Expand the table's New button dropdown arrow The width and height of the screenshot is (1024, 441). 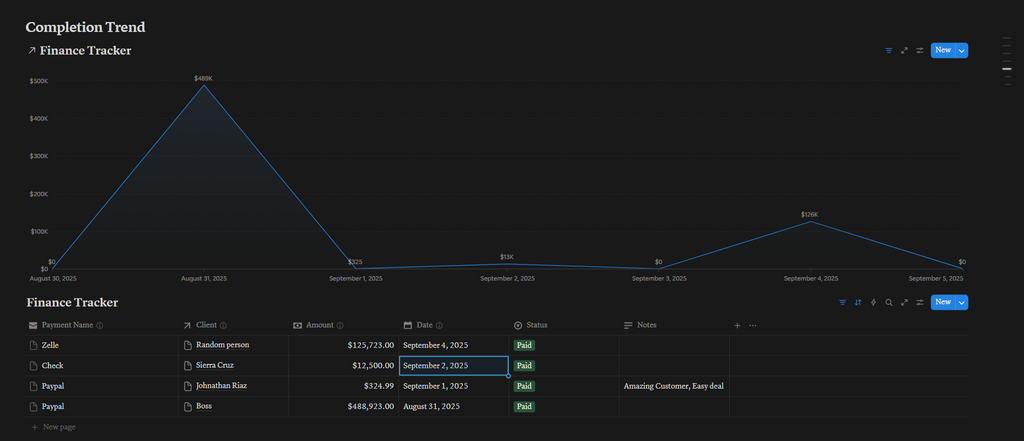click(961, 302)
